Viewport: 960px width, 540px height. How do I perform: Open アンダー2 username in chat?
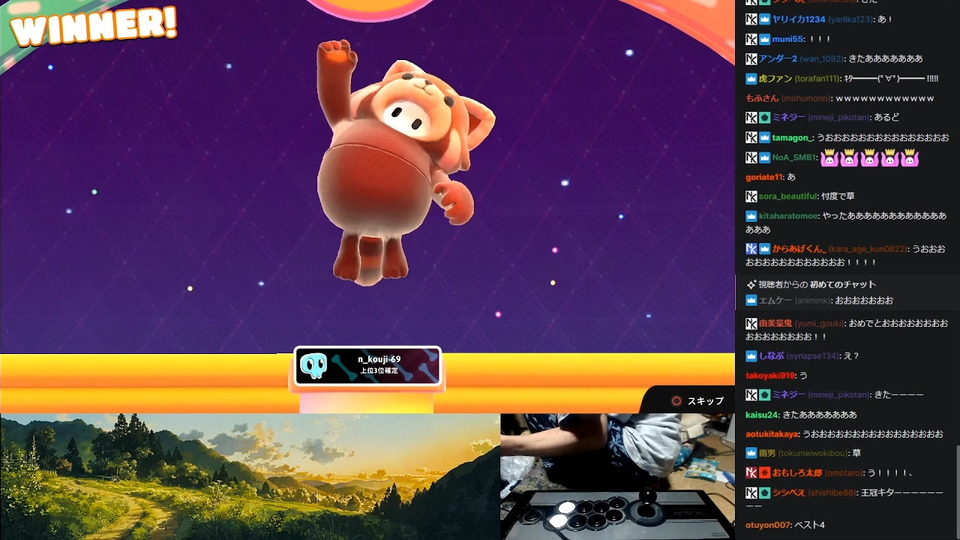click(x=778, y=59)
